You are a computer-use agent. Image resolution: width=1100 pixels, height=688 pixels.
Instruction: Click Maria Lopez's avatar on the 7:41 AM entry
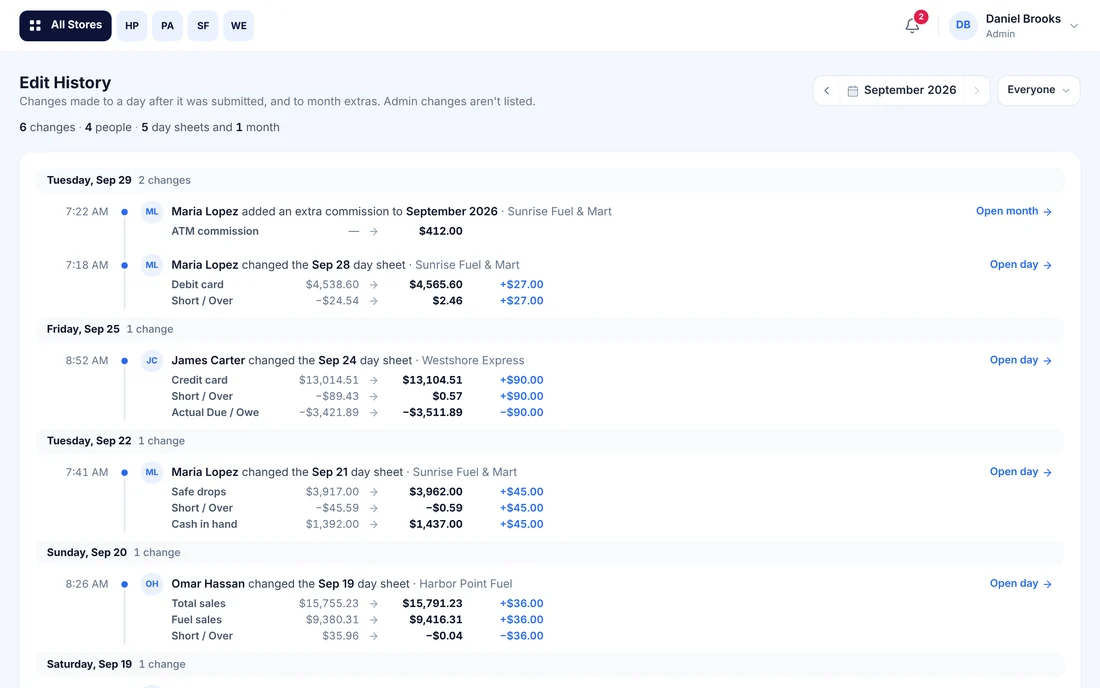pyautogui.click(x=152, y=472)
